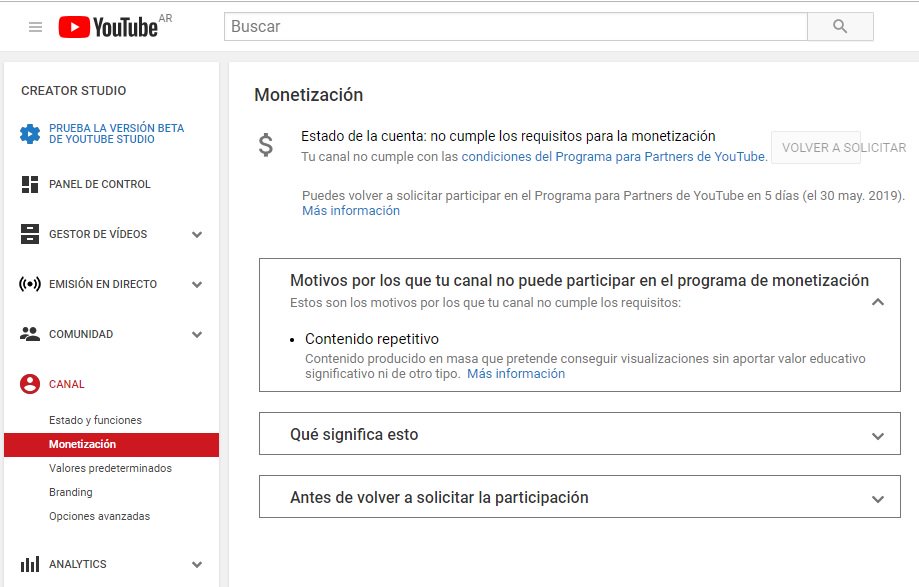Viewport: 919px width, 587px height.
Task: Open Branding submenu item
Action: click(71, 492)
